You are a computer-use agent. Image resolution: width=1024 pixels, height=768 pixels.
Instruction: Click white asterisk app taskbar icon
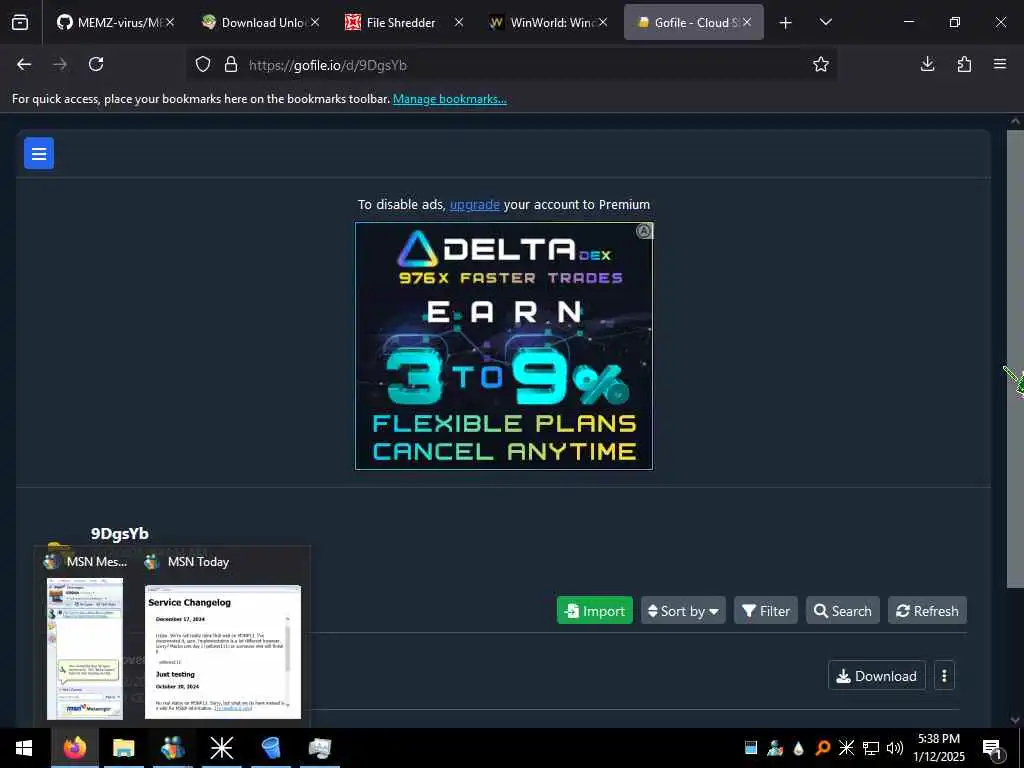[221, 748]
